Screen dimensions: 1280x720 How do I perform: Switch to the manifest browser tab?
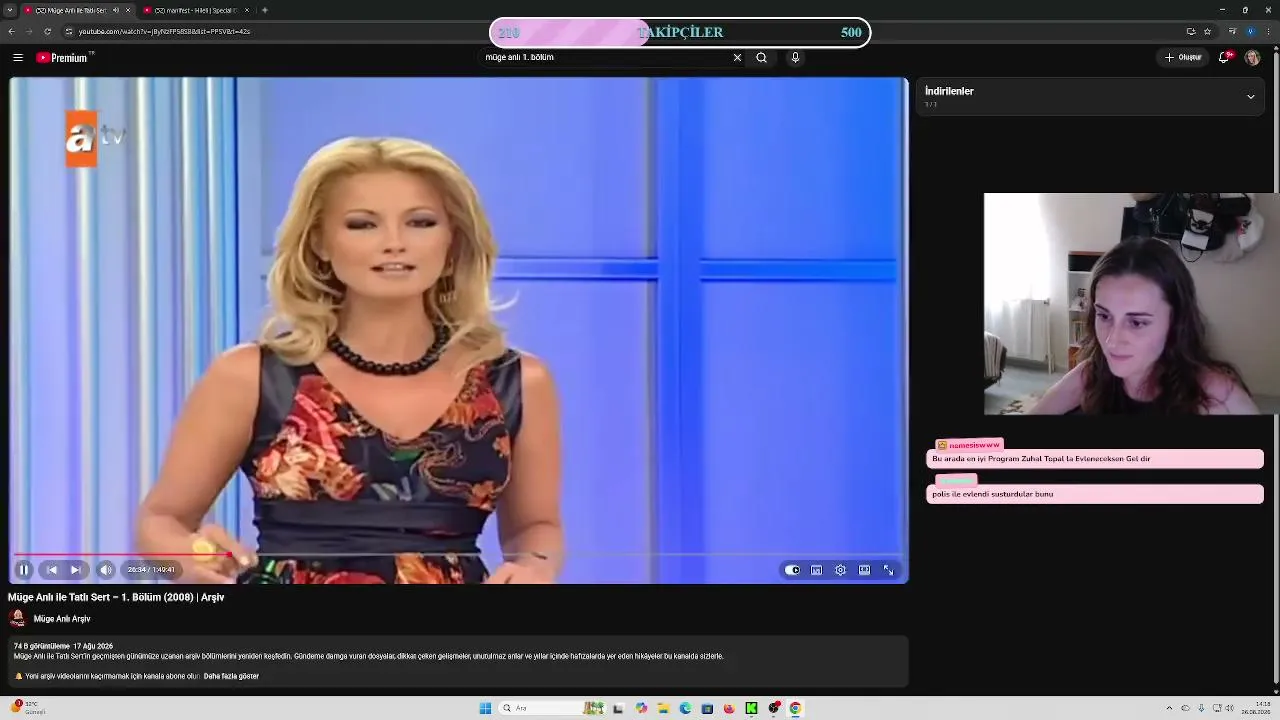point(195,10)
